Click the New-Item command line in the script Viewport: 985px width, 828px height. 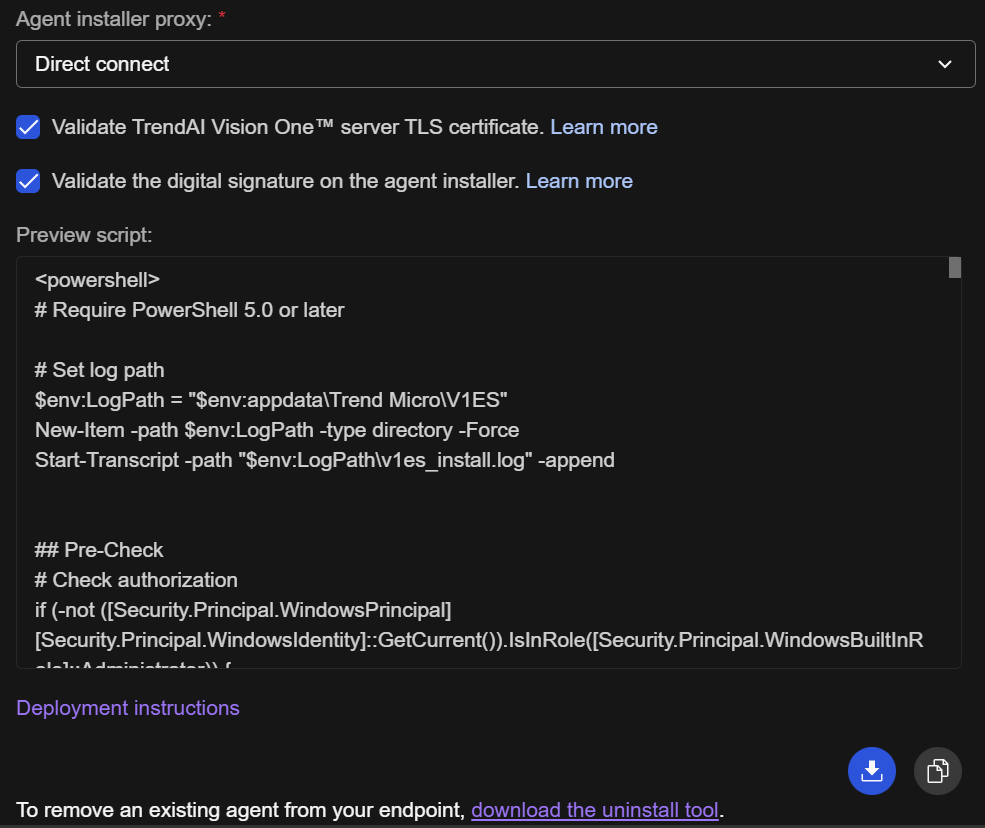coord(276,430)
